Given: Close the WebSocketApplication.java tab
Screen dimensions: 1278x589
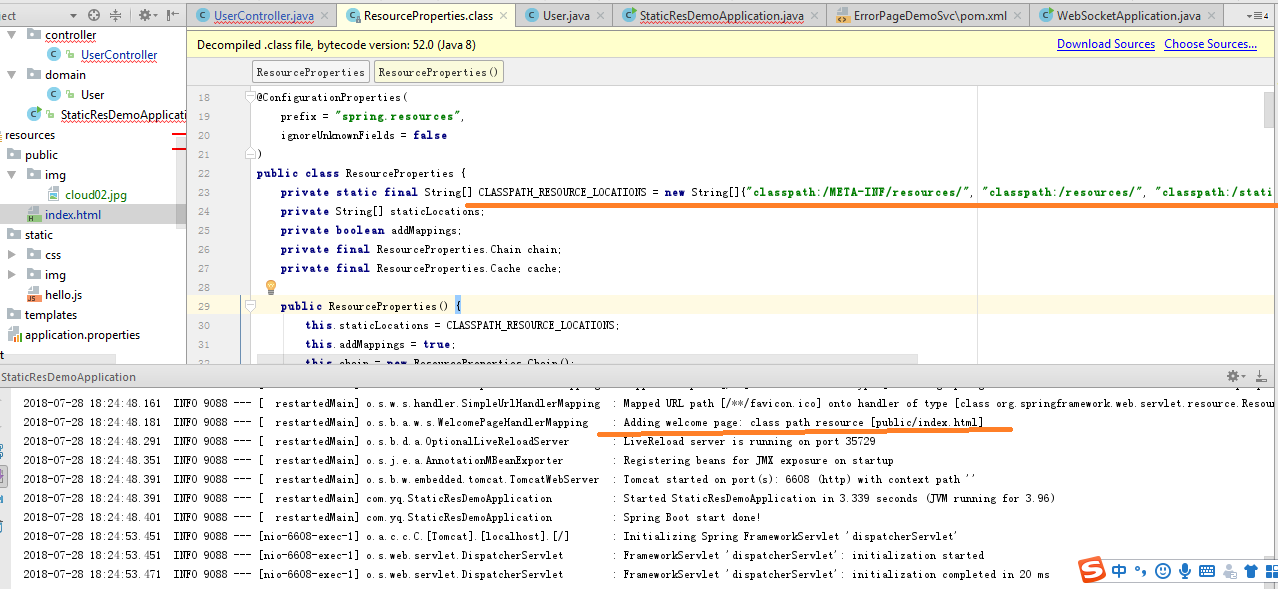Looking at the screenshot, I should 1211,17.
